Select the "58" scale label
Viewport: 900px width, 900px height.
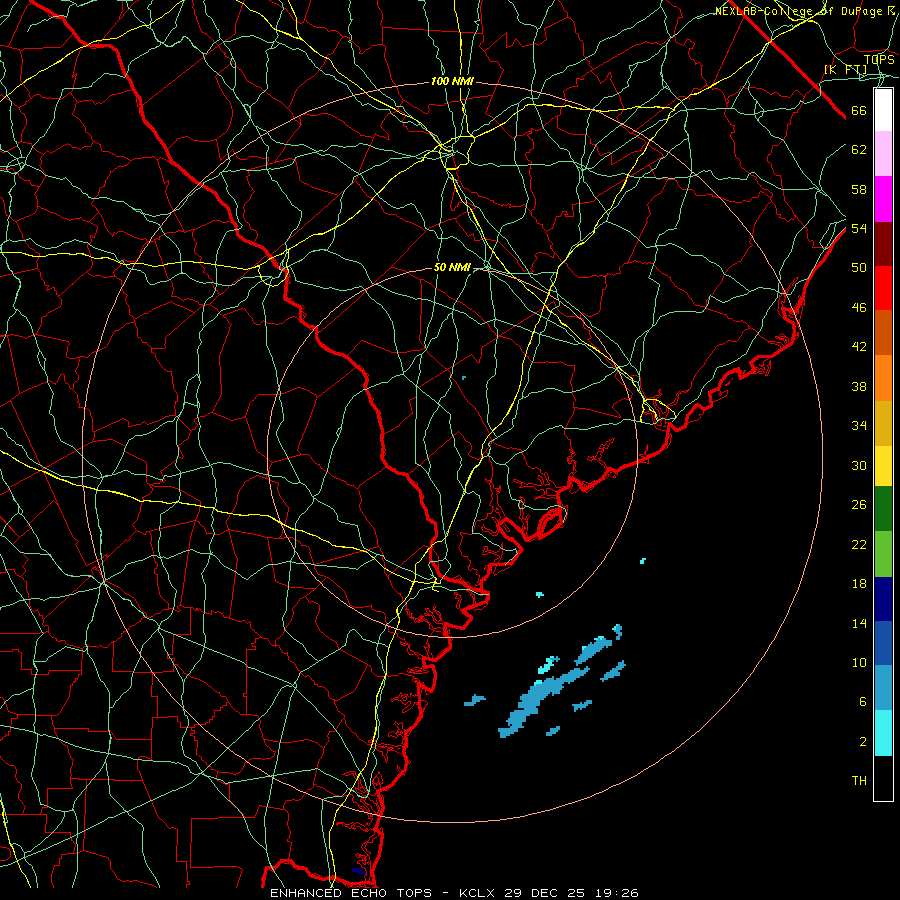click(859, 189)
